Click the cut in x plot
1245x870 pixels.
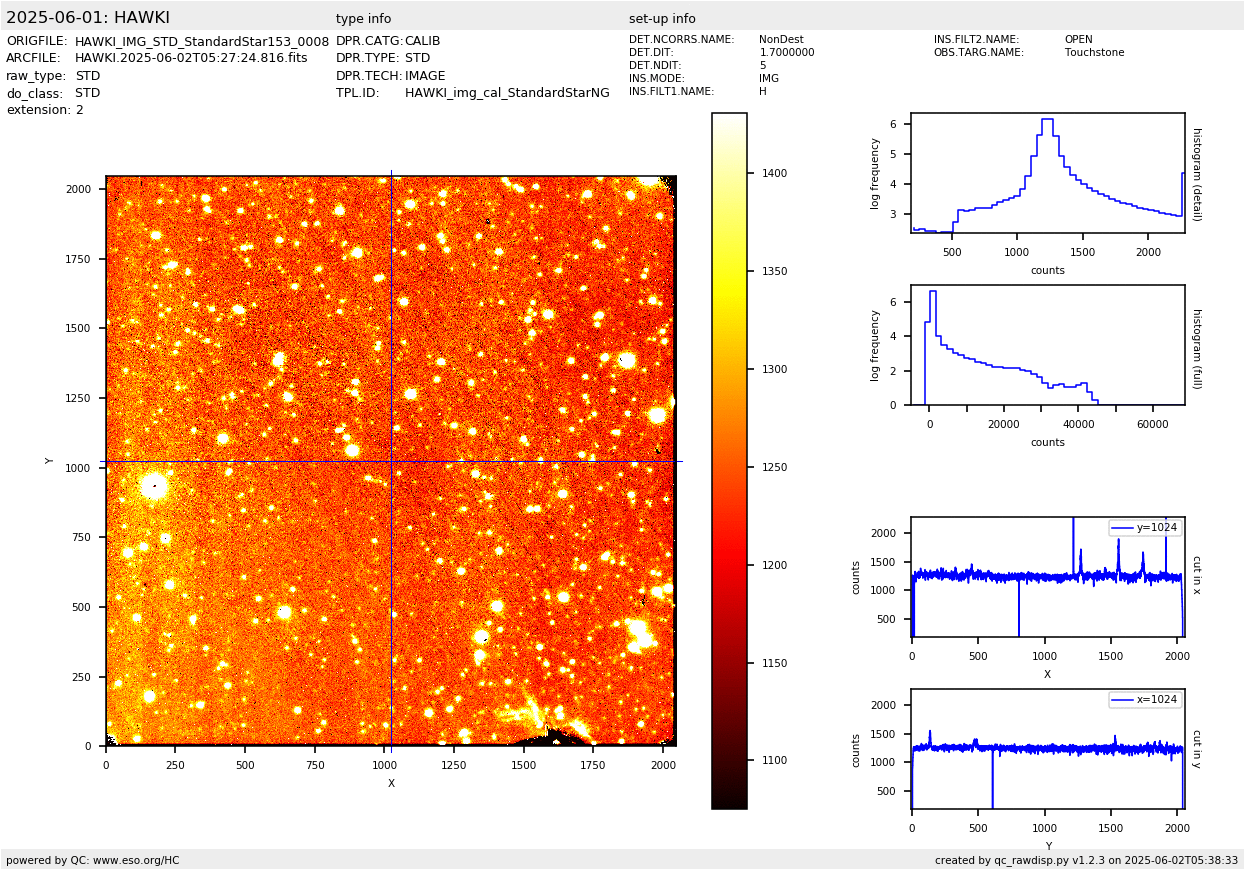(1047, 577)
